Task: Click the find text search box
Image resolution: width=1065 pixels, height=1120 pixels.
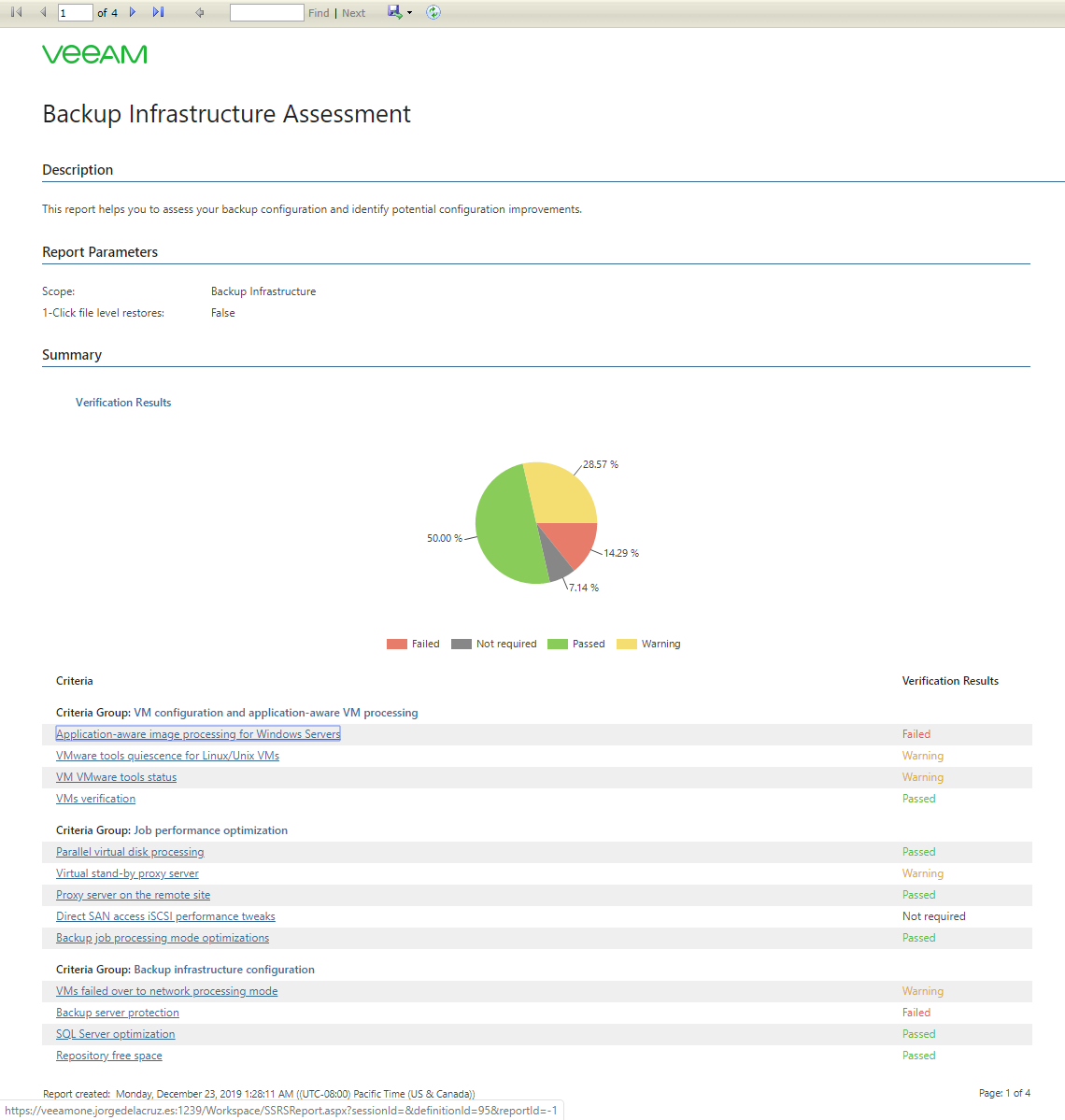Action: tap(266, 13)
